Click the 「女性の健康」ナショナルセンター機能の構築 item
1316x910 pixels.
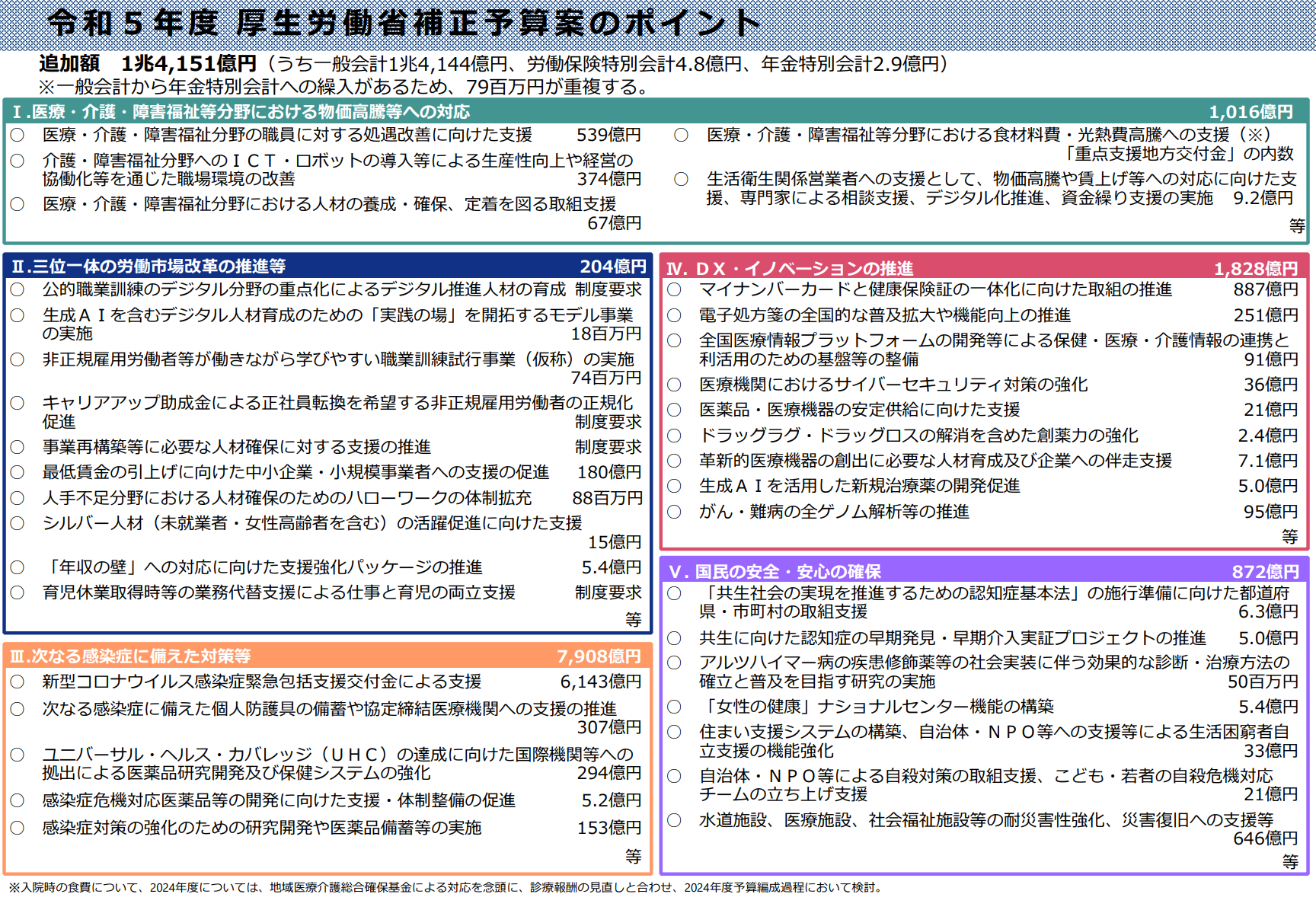pos(876,707)
